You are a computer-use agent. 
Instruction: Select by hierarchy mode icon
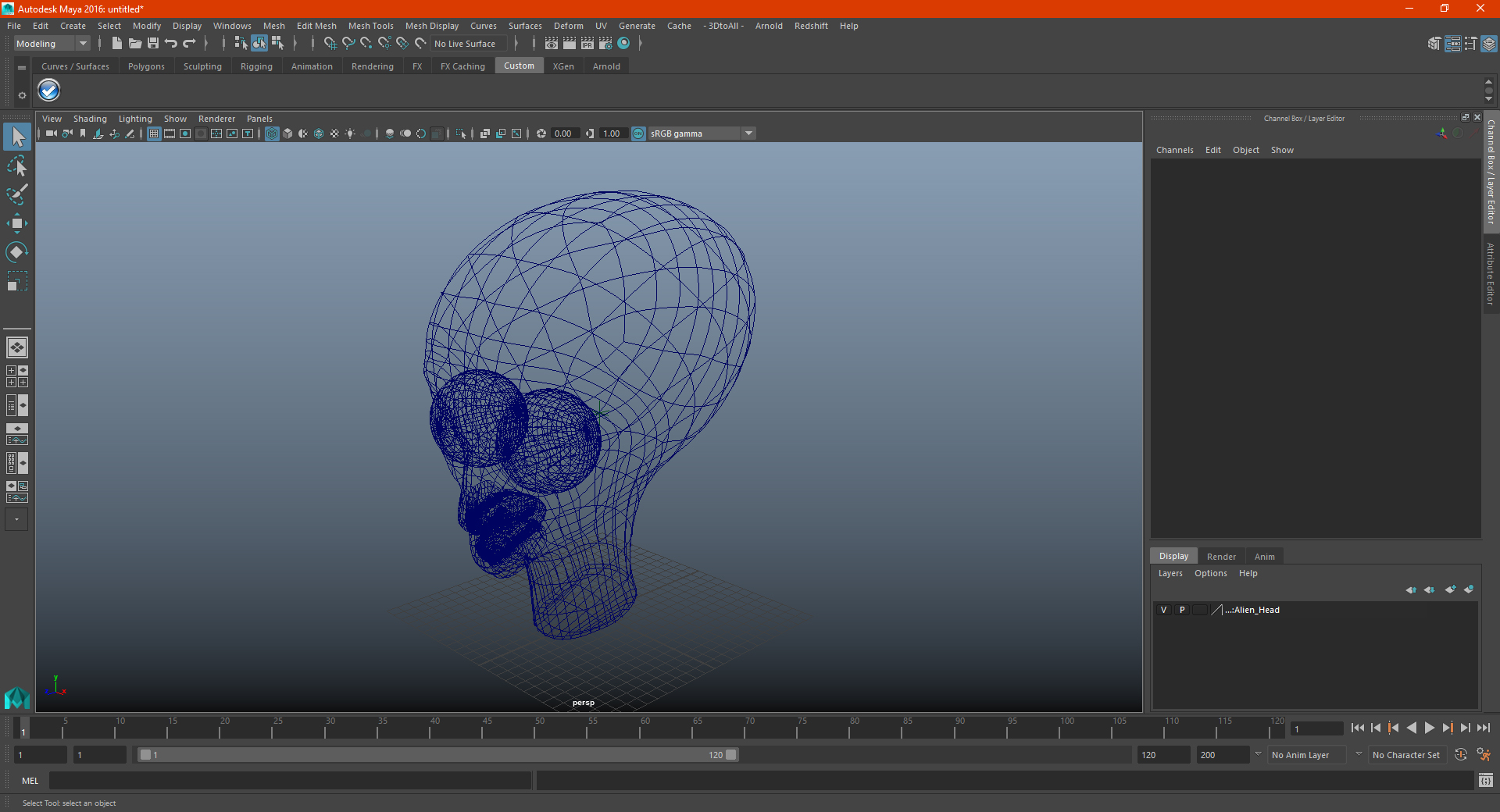[x=241, y=44]
